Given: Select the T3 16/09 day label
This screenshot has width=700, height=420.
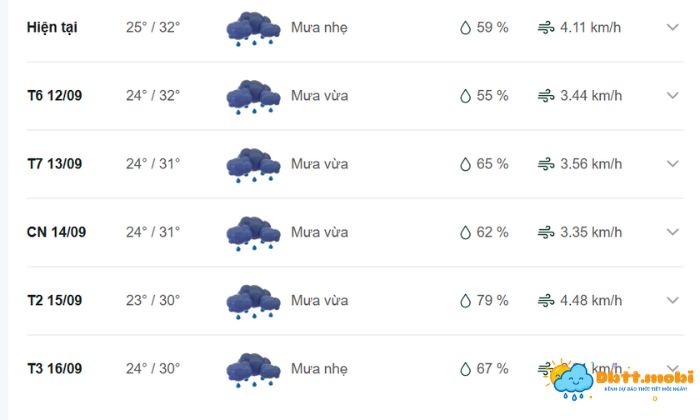Looking at the screenshot, I should tap(55, 369).
